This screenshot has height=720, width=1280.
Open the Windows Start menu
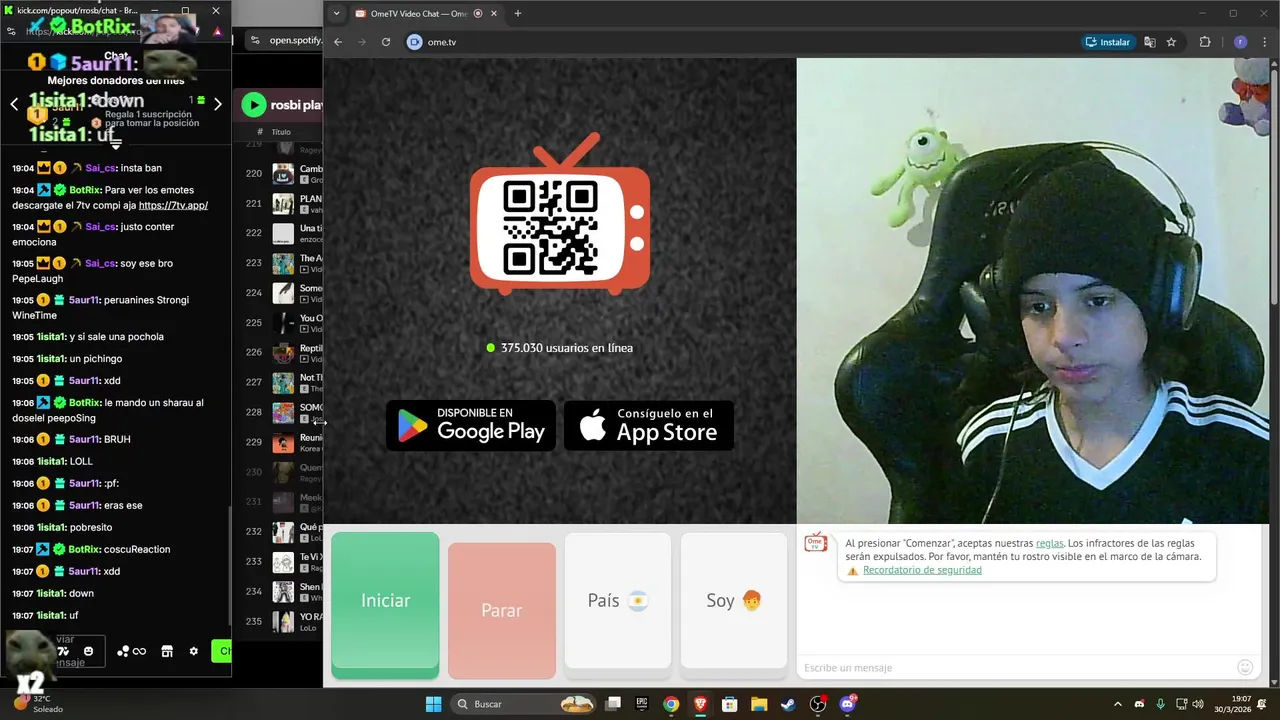point(433,704)
